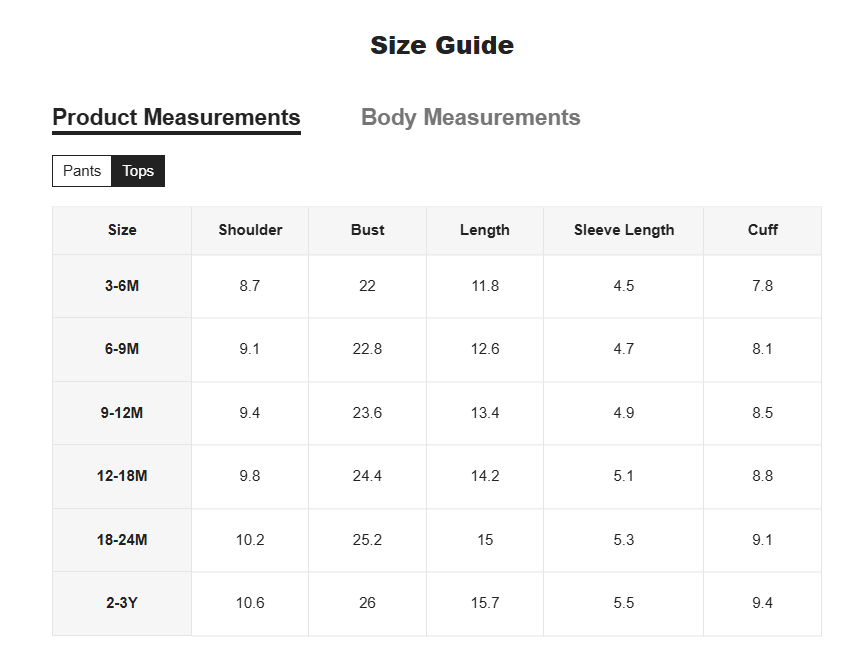Click the 10.2 shoulder value cell
861x672 pixels.
coord(250,540)
